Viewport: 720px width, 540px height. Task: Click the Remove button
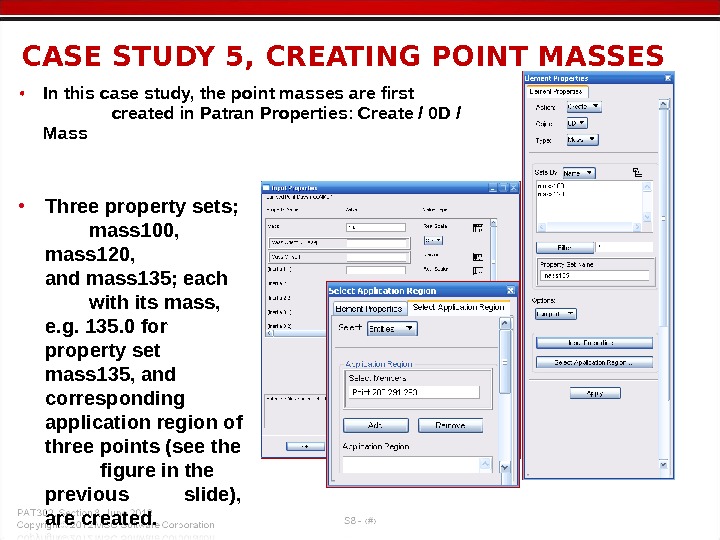click(450, 425)
